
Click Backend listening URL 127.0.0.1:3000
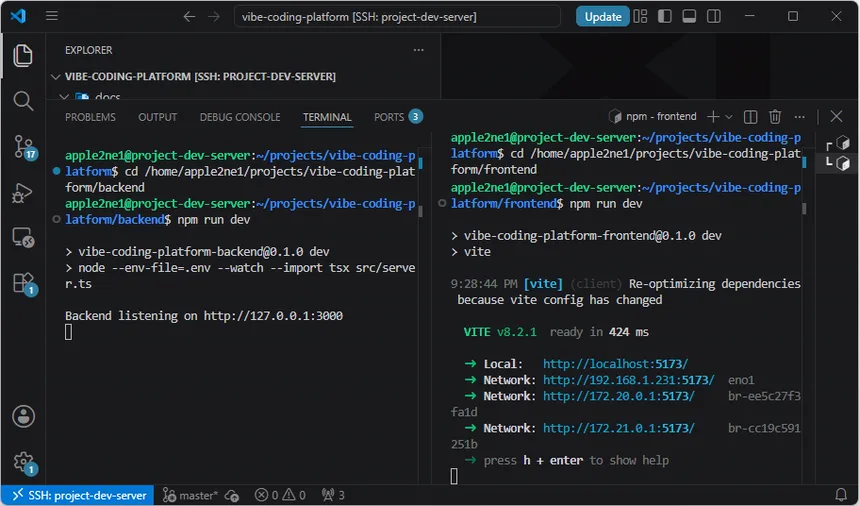(x=273, y=316)
